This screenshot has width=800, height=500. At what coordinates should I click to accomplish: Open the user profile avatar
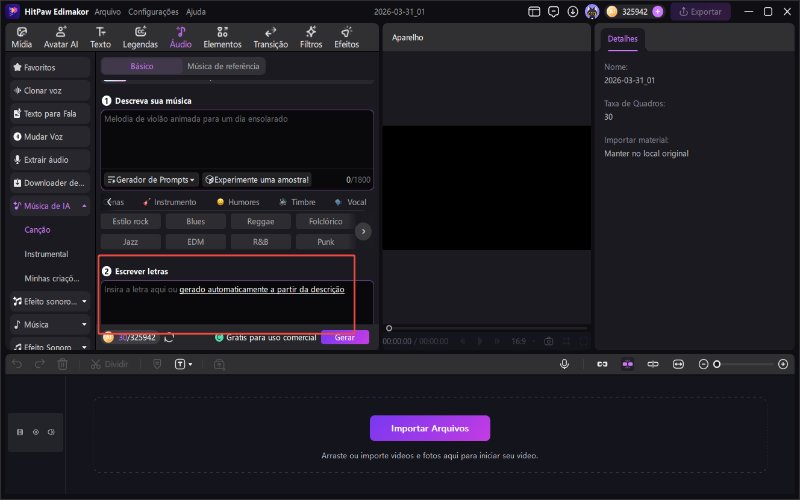point(592,12)
